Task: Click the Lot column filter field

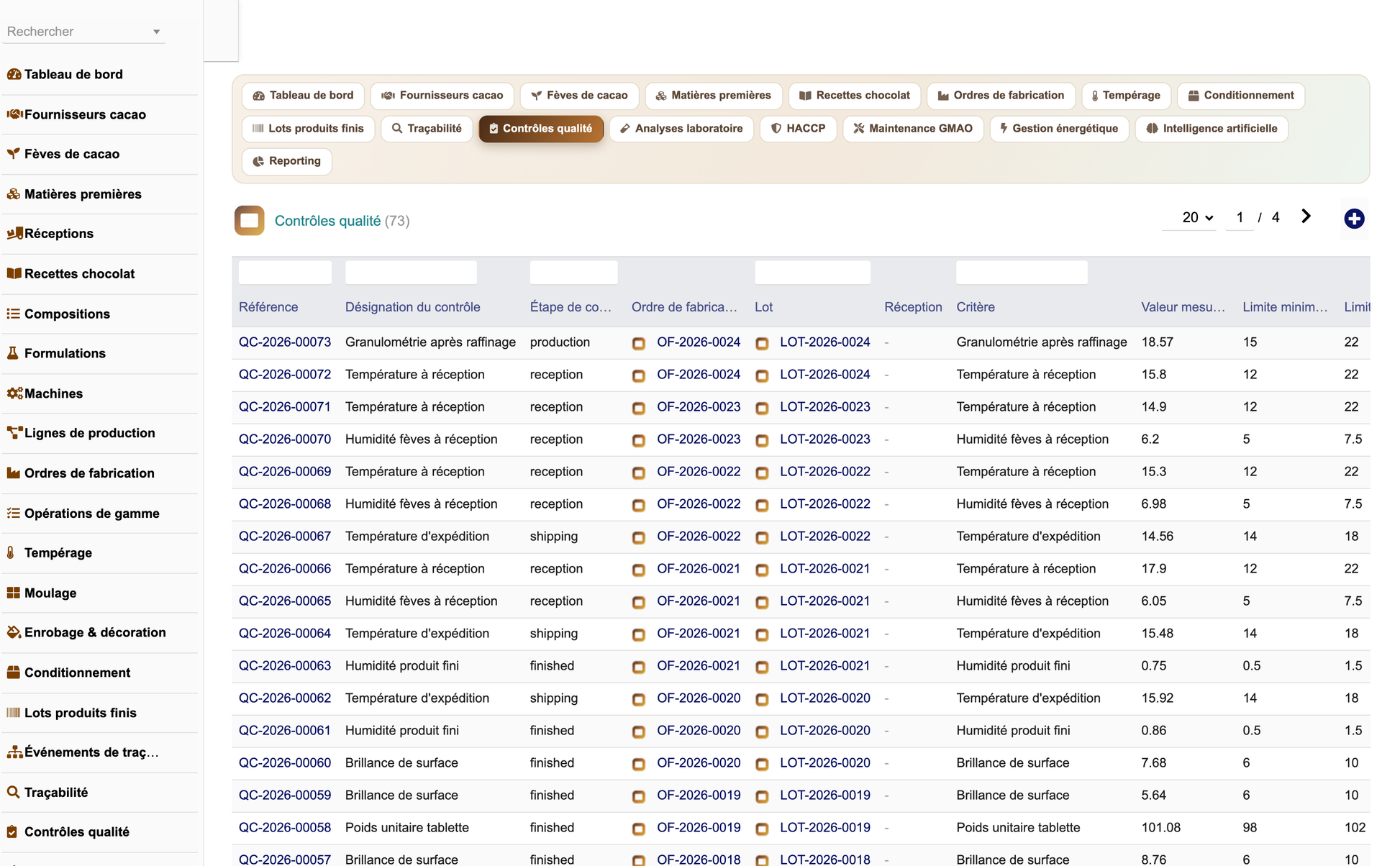Action: click(812, 273)
